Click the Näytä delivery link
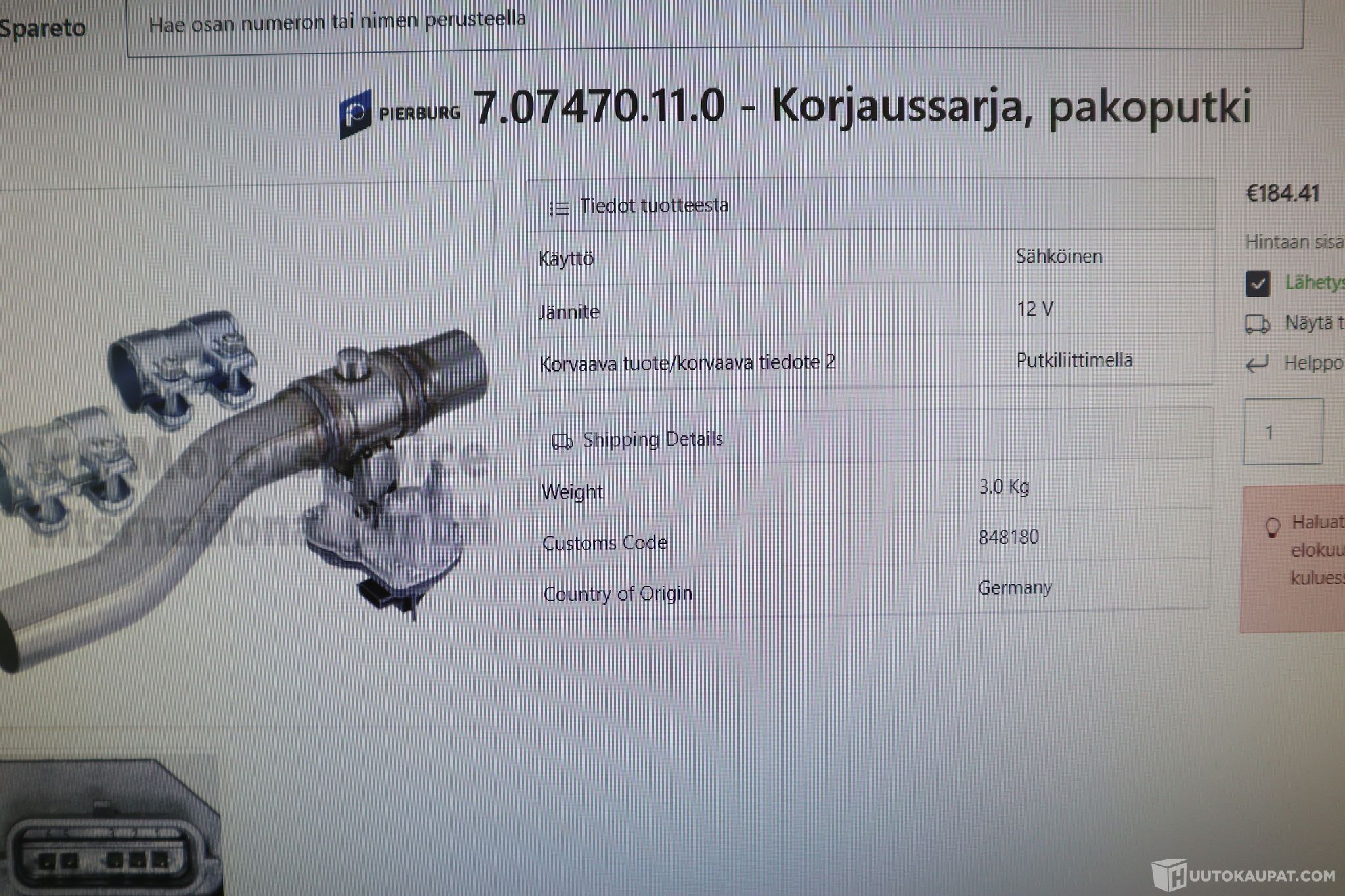The width and height of the screenshot is (1345, 896). coord(1314,323)
